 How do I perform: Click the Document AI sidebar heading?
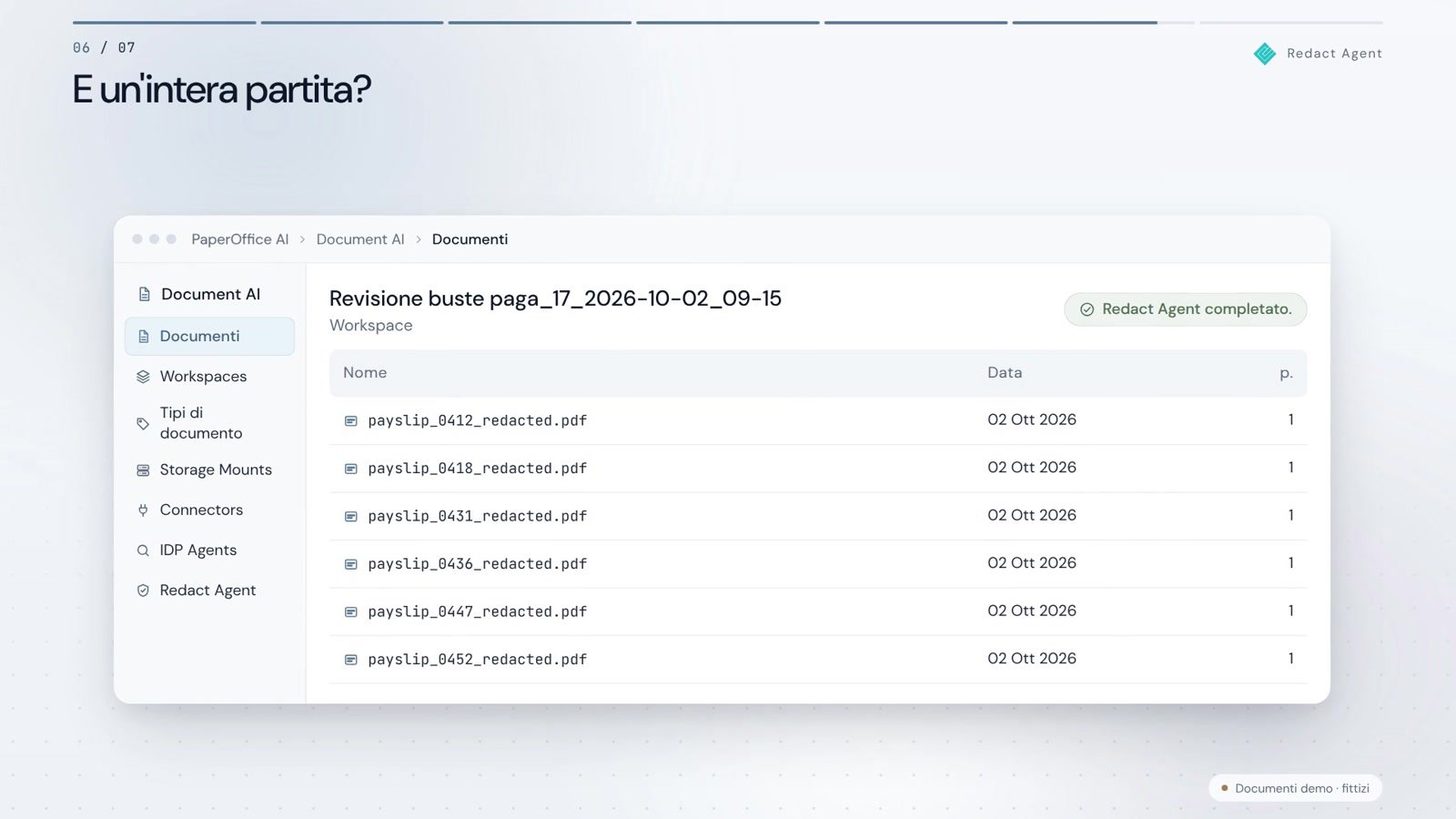pyautogui.click(x=210, y=294)
